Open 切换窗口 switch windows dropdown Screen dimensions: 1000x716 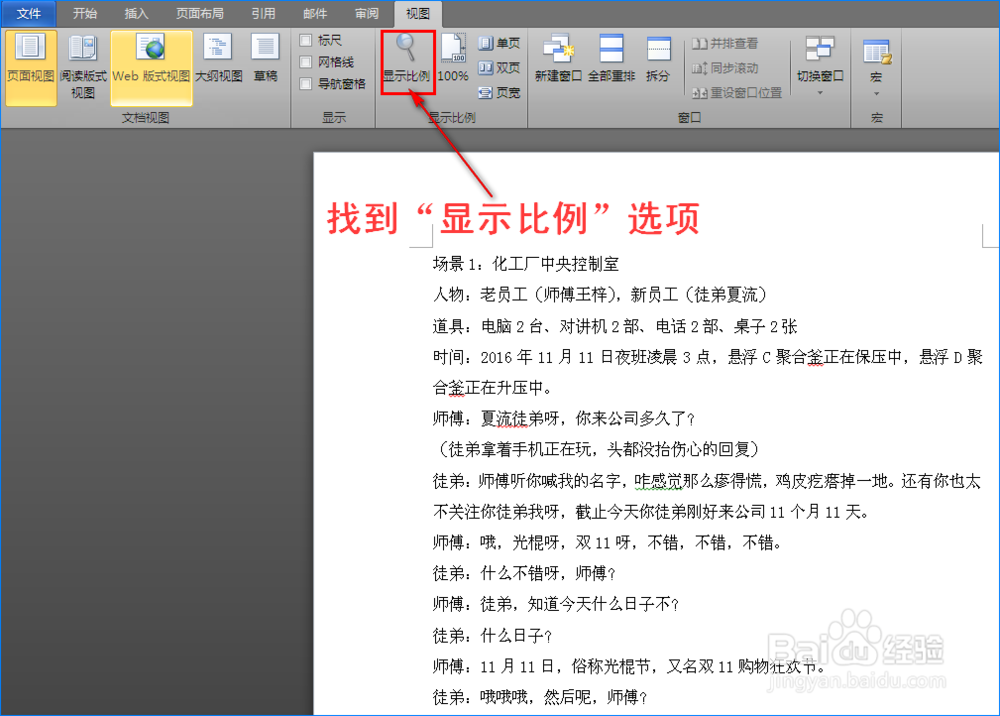click(820, 65)
